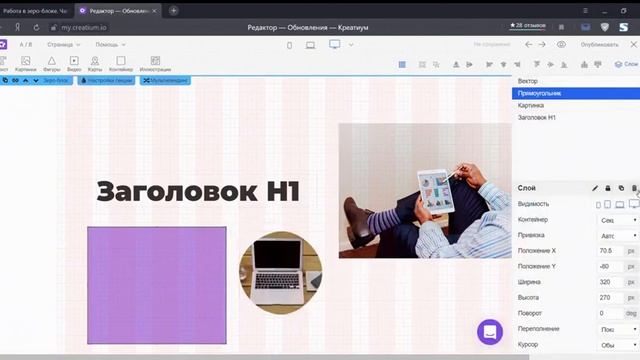This screenshot has width=640, height=360.
Task: Click the Зеро-блок button
Action: 56,80
